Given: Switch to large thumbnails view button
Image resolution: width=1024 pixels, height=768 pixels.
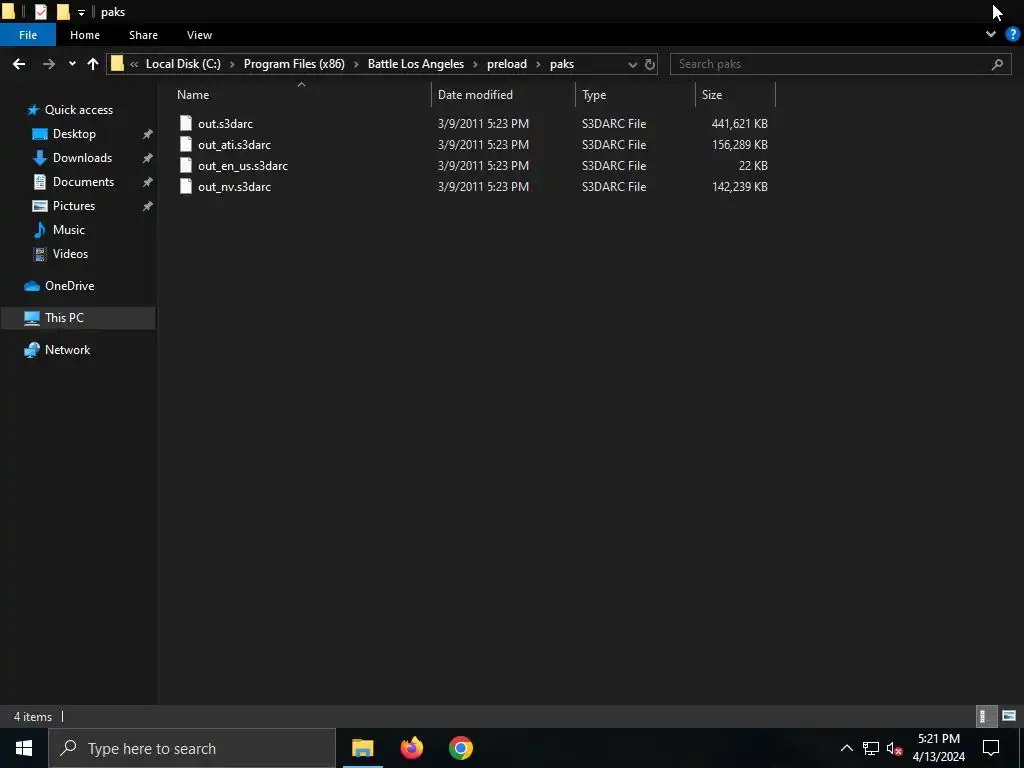Looking at the screenshot, I should pos(1008,716).
